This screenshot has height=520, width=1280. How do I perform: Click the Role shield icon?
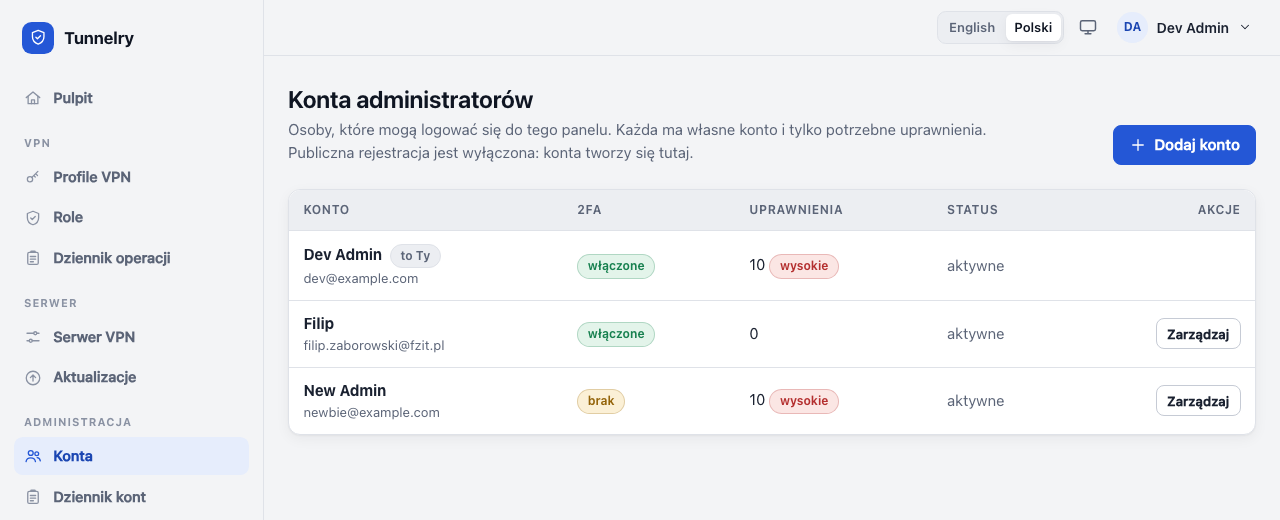click(33, 217)
